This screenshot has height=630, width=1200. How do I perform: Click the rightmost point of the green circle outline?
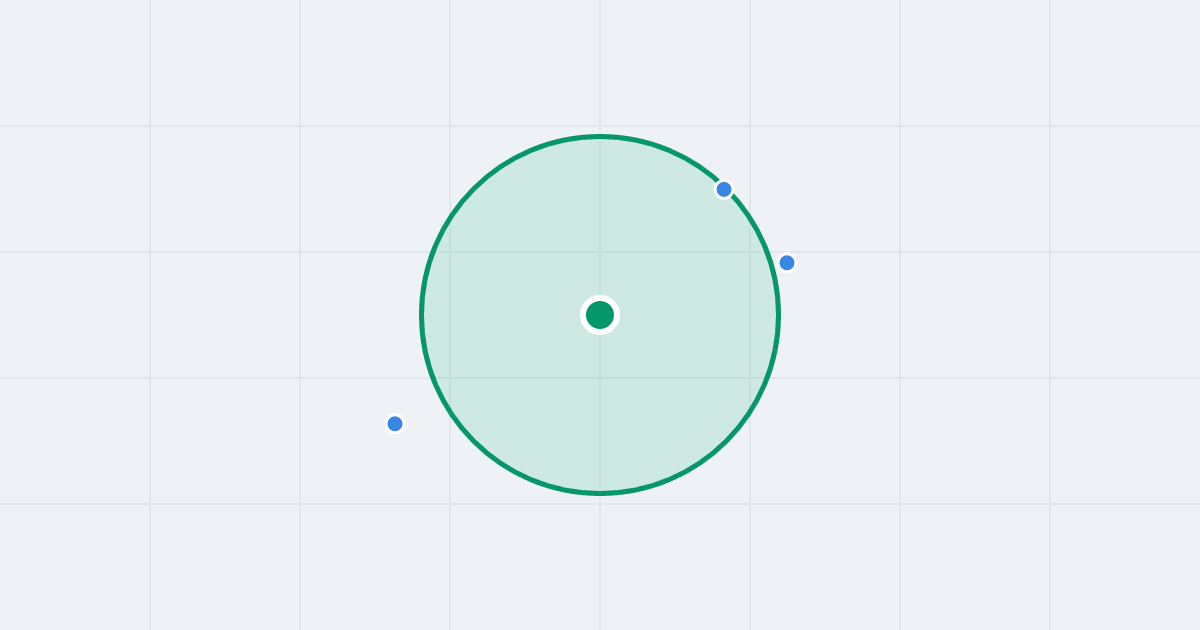click(x=778, y=315)
